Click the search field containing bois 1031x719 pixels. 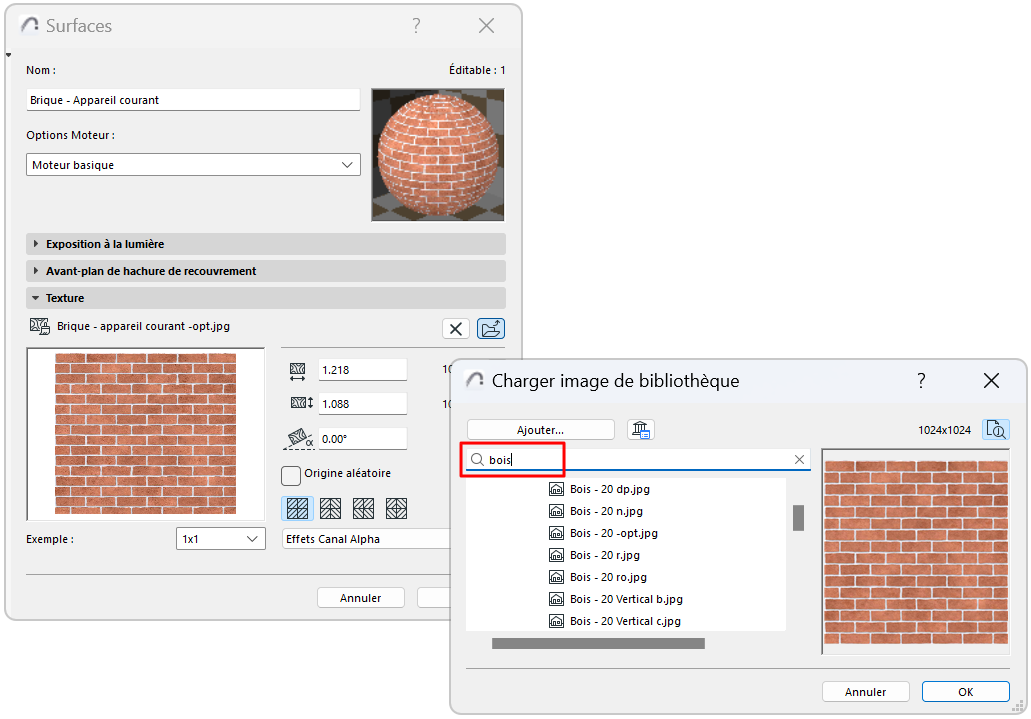click(x=638, y=459)
